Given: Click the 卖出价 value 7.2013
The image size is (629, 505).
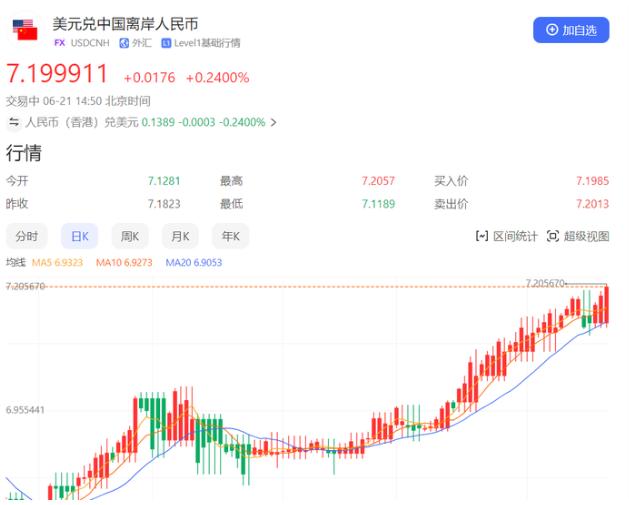Looking at the screenshot, I should 592,204.
